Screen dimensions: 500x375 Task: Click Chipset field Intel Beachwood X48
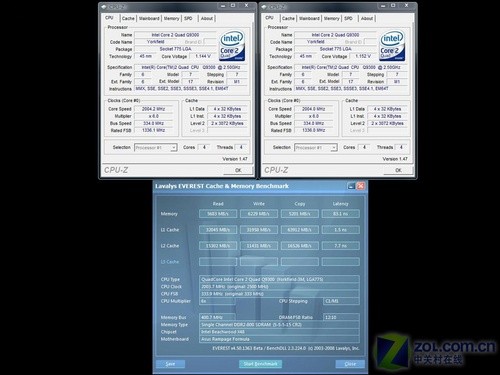pyautogui.click(x=279, y=332)
